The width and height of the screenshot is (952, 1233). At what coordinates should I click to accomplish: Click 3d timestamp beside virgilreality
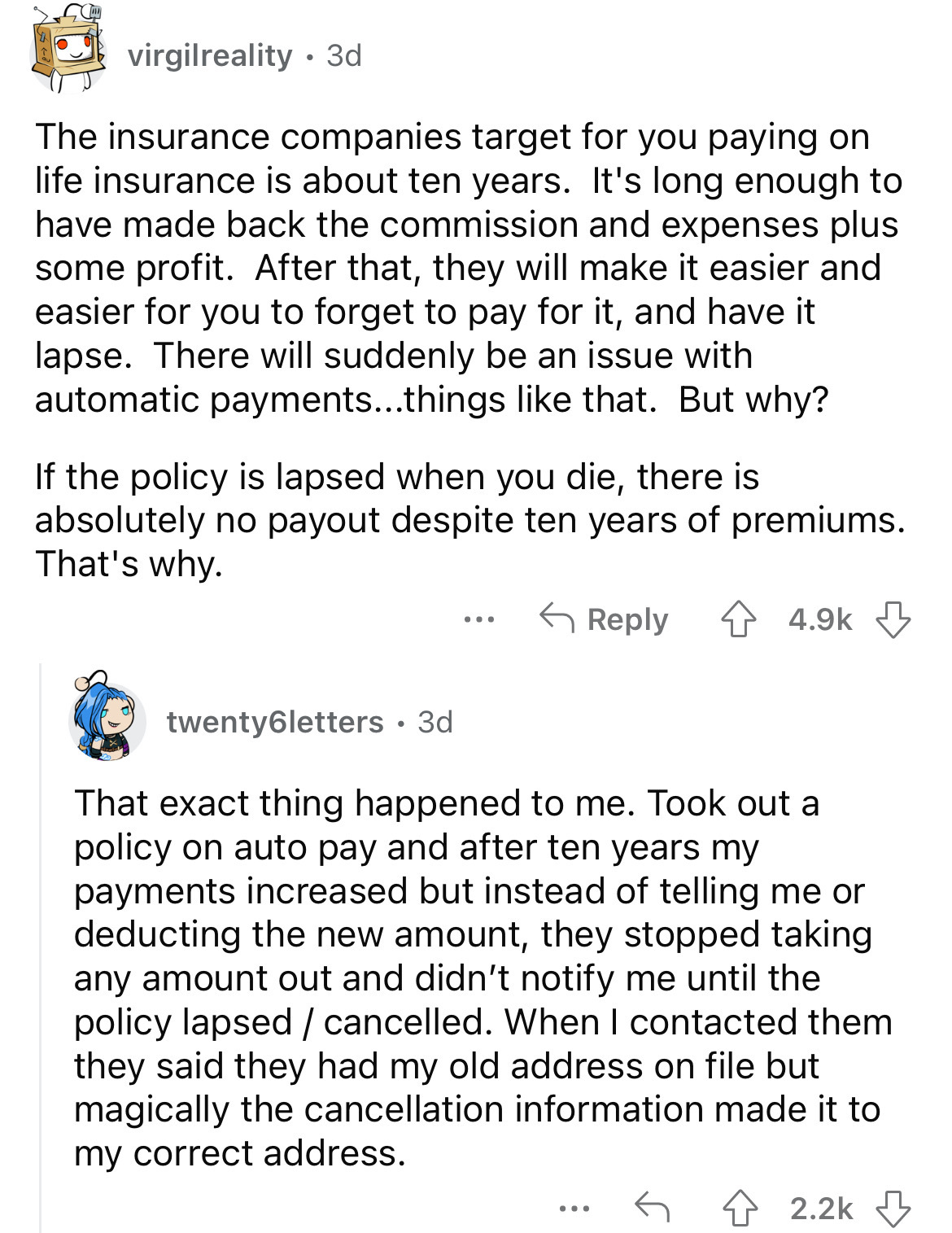[x=343, y=55]
